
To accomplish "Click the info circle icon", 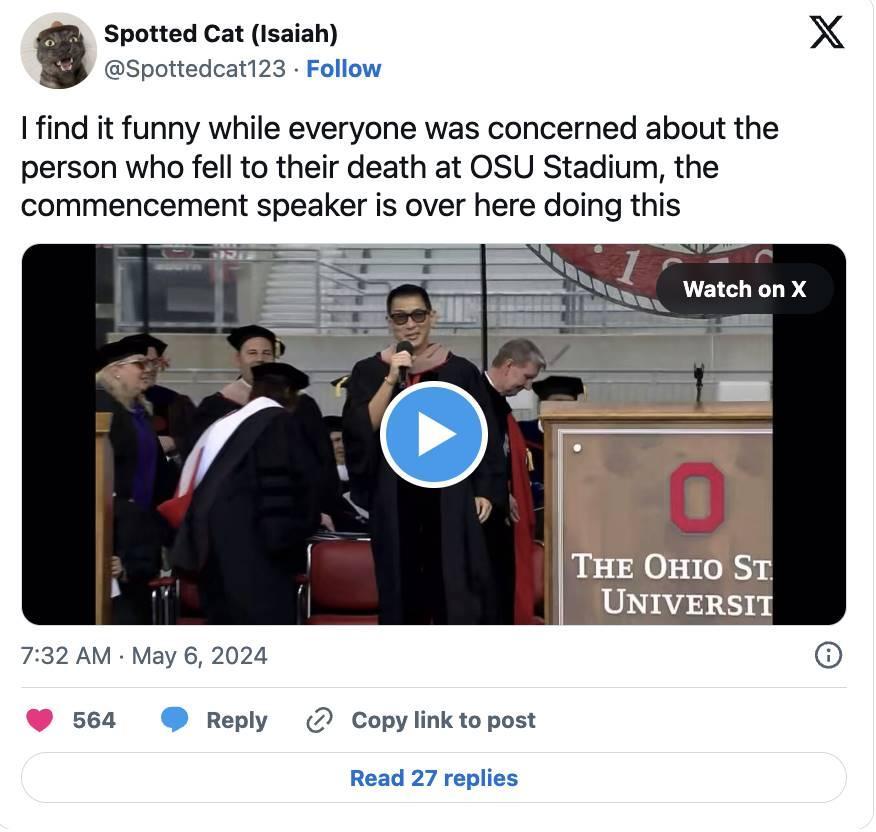I will pyautogui.click(x=828, y=655).
